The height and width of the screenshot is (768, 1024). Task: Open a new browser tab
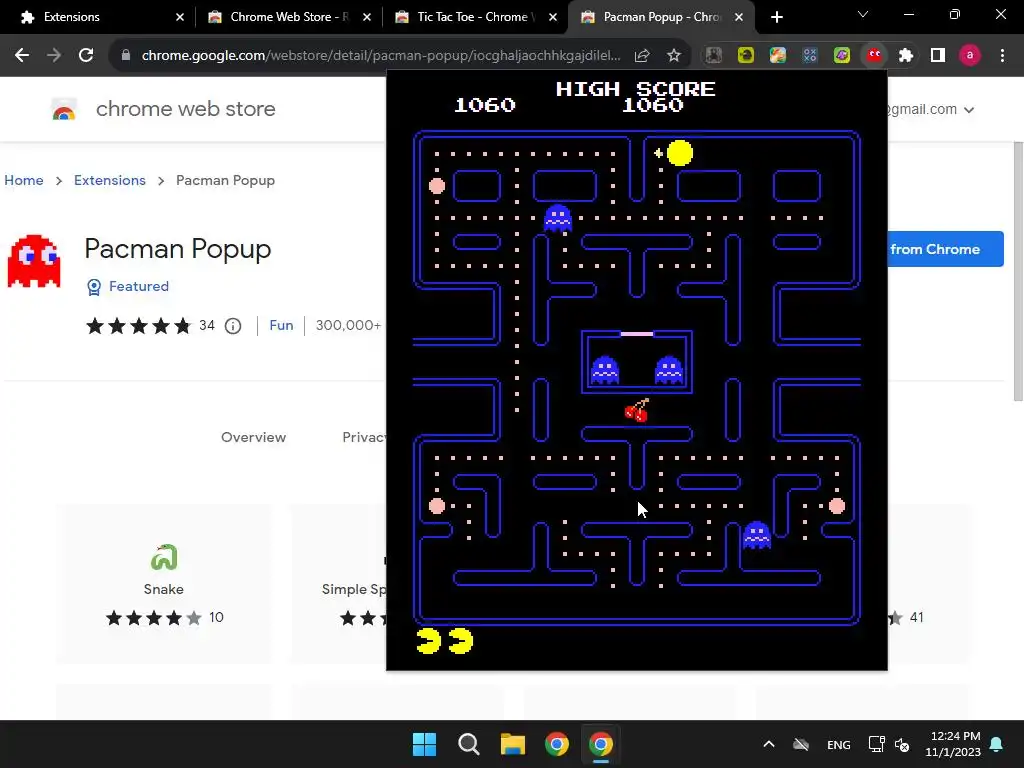tap(776, 17)
